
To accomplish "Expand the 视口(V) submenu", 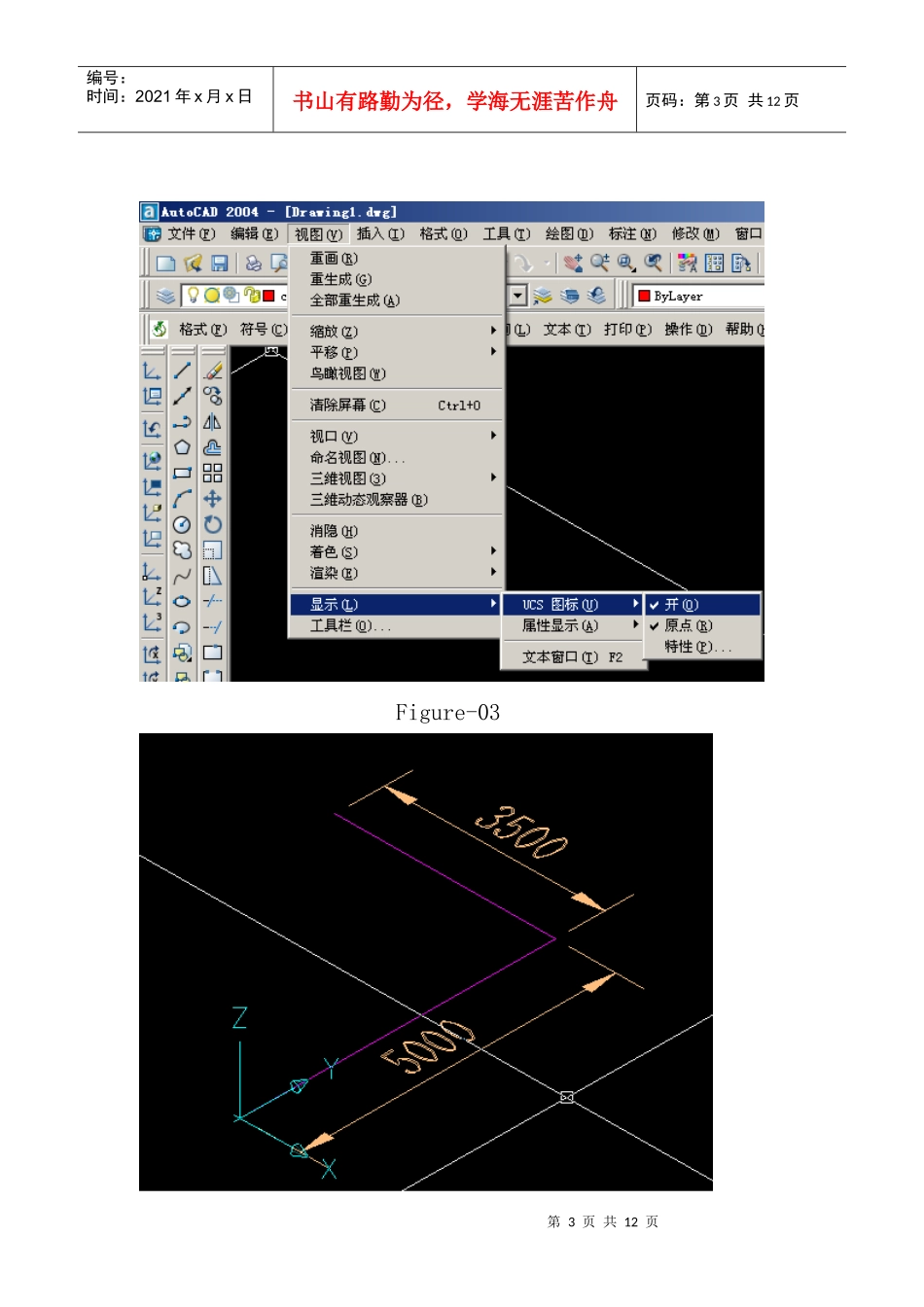I will point(396,436).
